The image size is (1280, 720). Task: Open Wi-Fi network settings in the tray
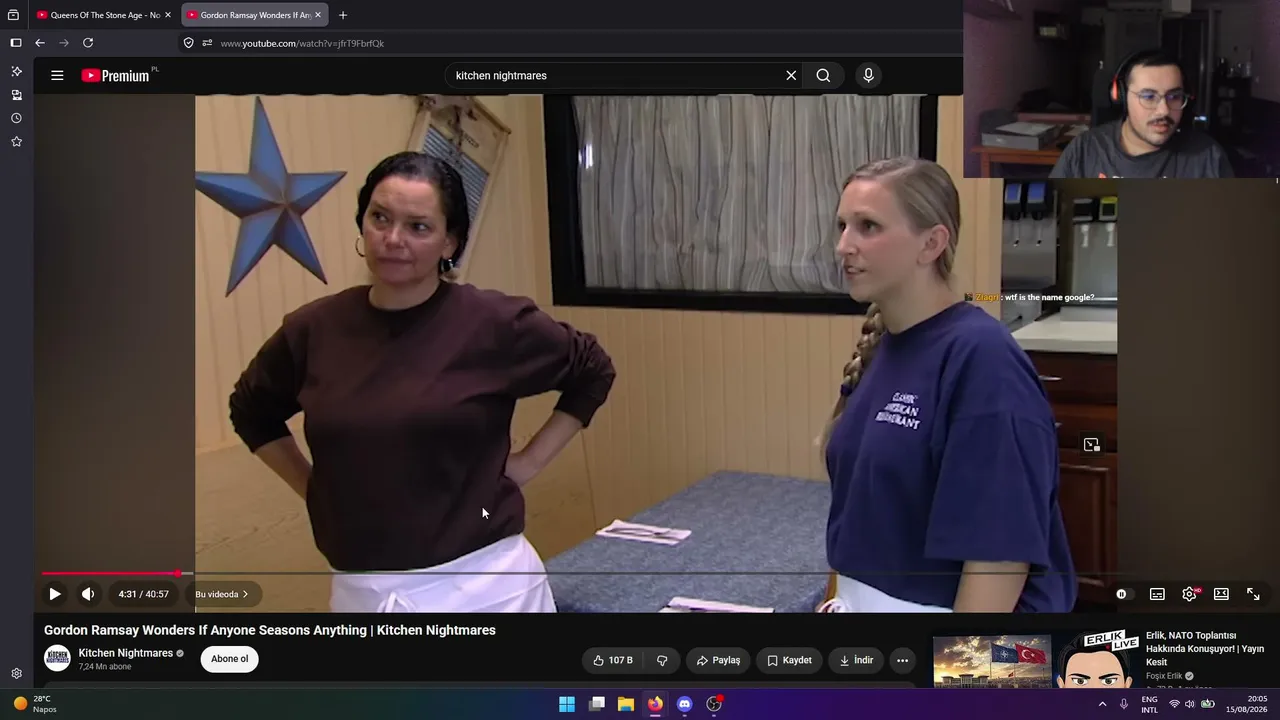[x=1174, y=704]
